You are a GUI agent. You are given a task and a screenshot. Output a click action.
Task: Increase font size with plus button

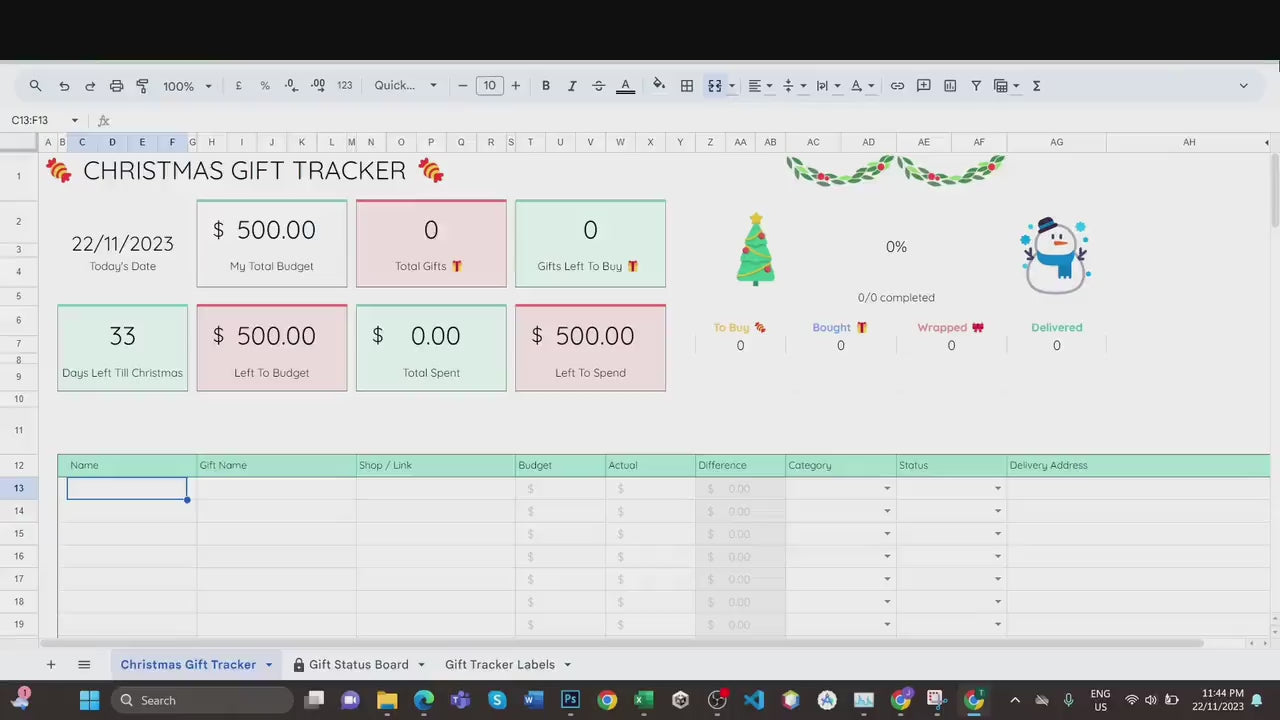[x=516, y=86]
